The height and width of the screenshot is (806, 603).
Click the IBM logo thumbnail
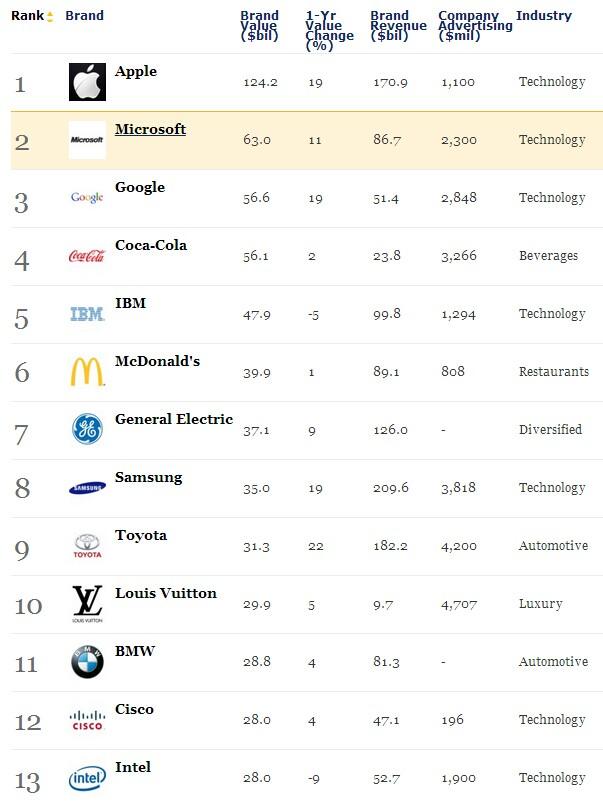click(x=87, y=314)
